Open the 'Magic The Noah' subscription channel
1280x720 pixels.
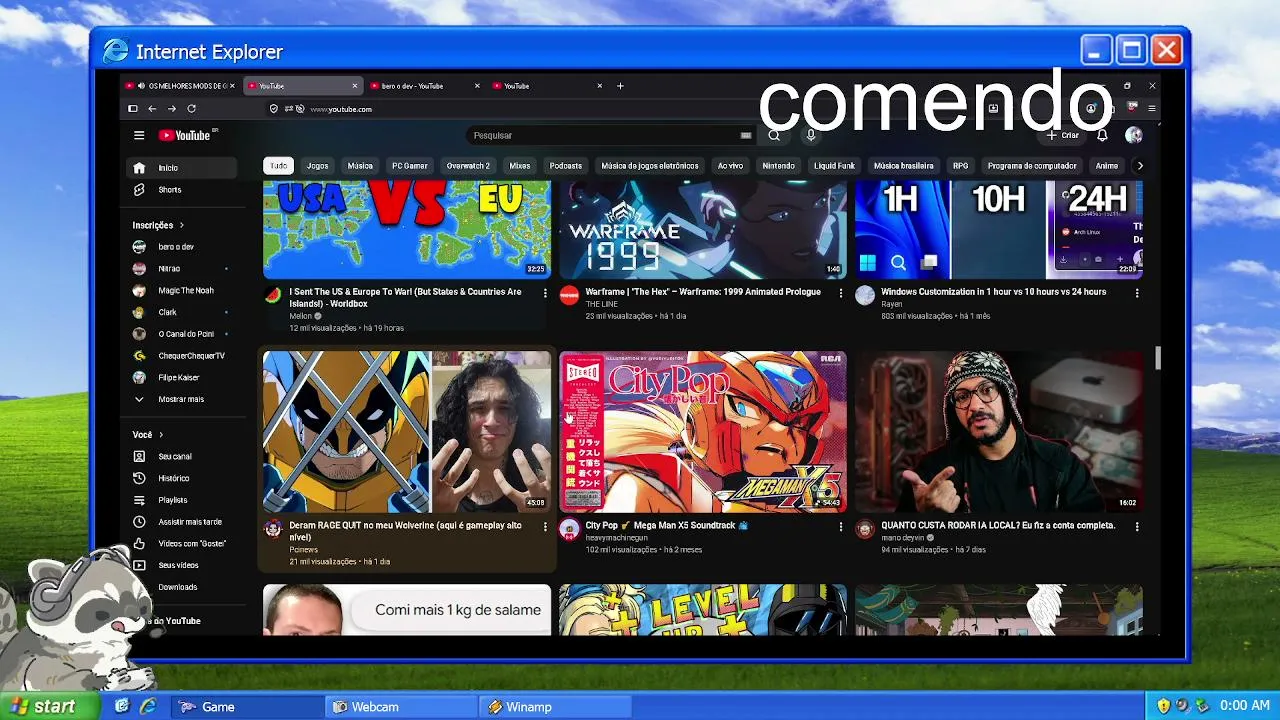182,290
